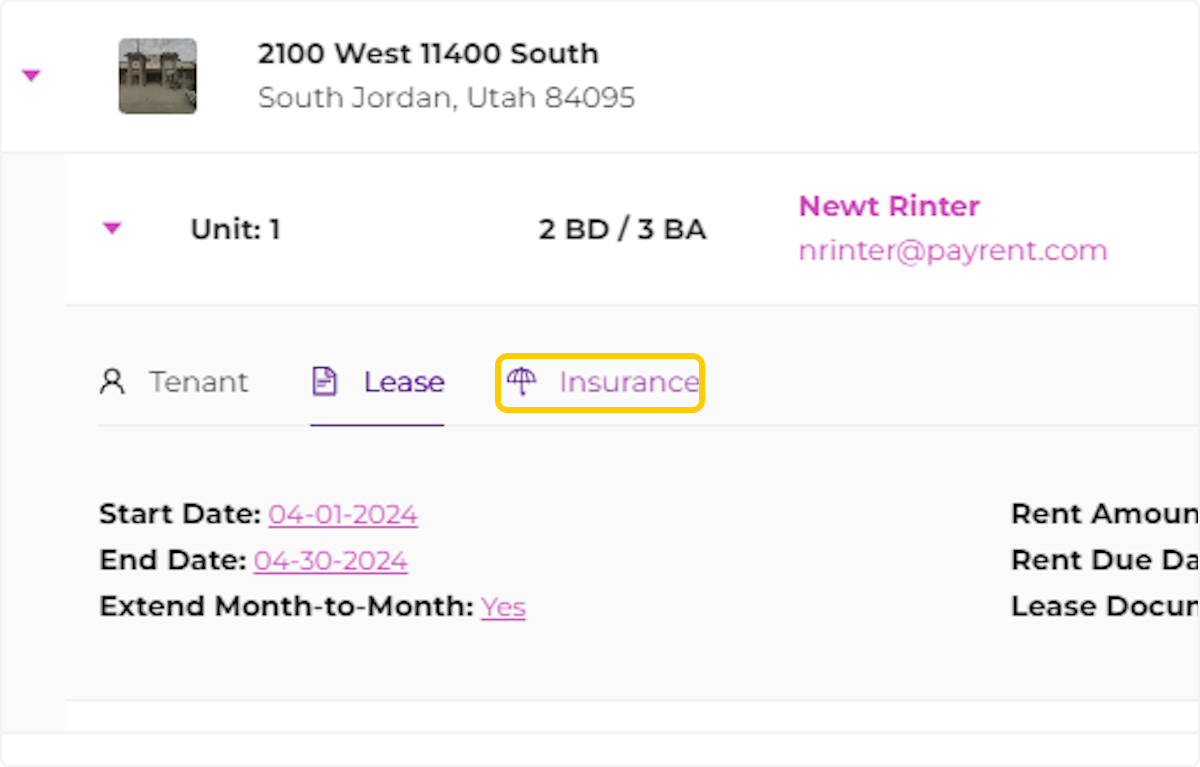
Task: Click the Tenant person icon
Action: click(x=113, y=382)
